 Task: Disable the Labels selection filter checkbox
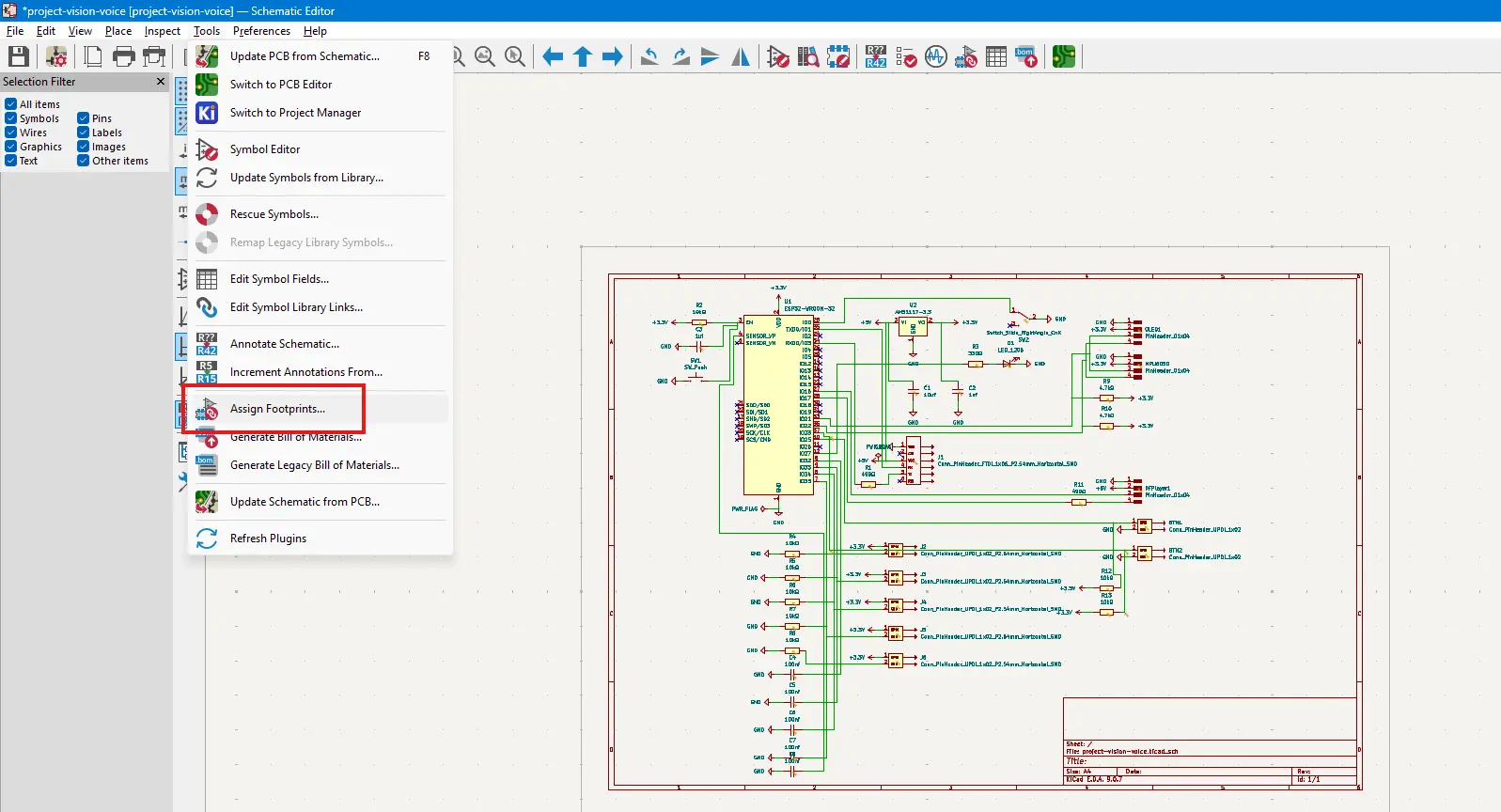(84, 133)
